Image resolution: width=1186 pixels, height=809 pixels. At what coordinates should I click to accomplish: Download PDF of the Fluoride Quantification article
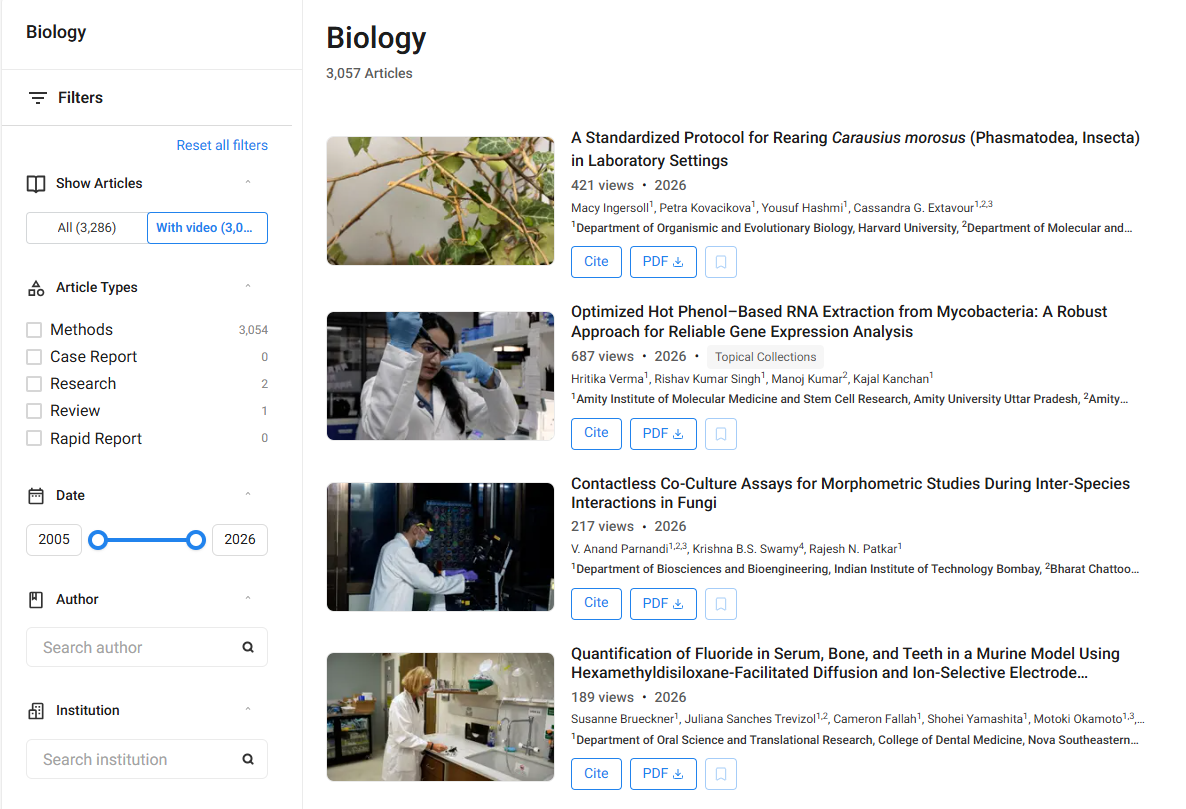point(663,774)
